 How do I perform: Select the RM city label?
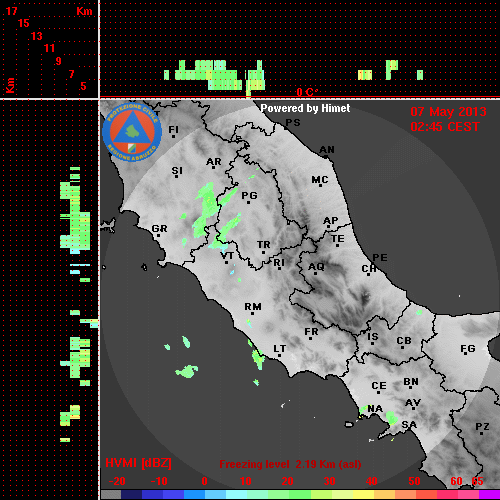click(x=253, y=306)
